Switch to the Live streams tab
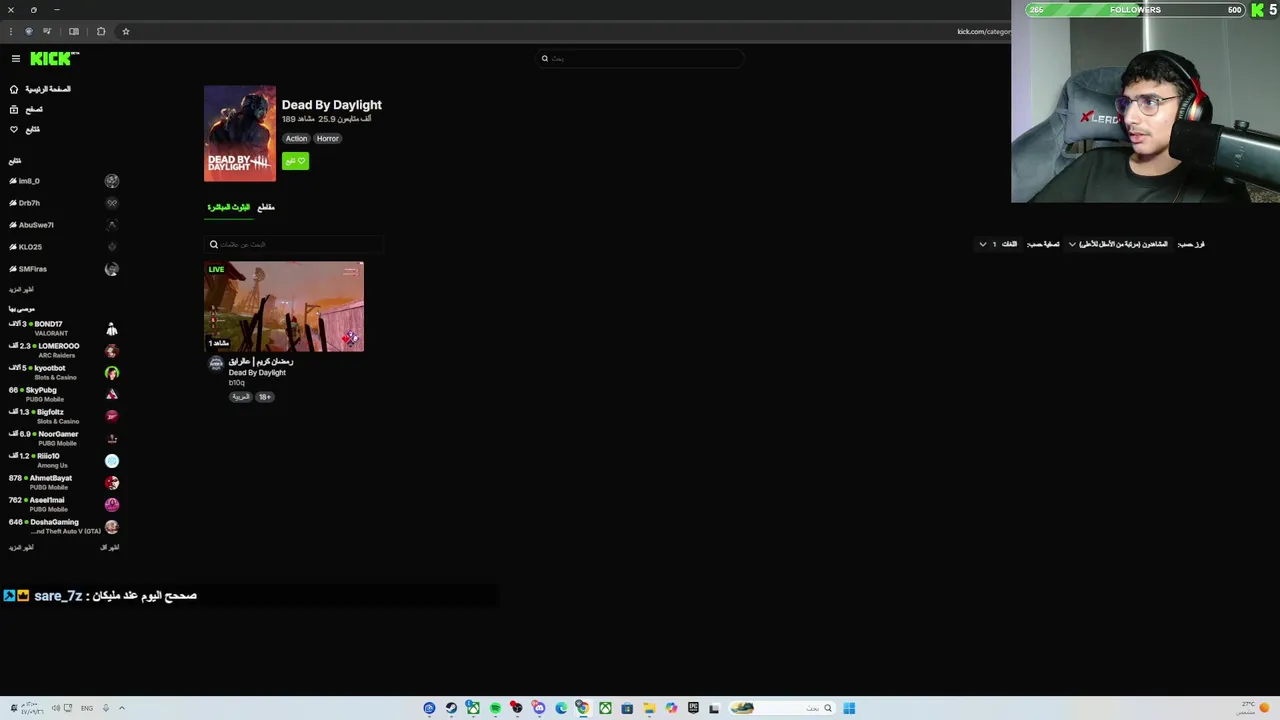 [x=229, y=207]
